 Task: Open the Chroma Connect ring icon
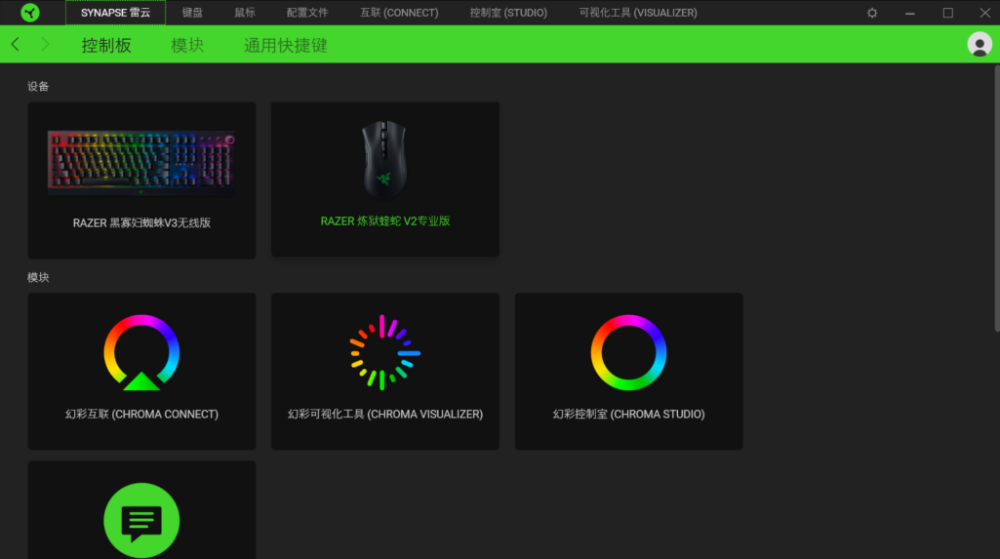(142, 352)
